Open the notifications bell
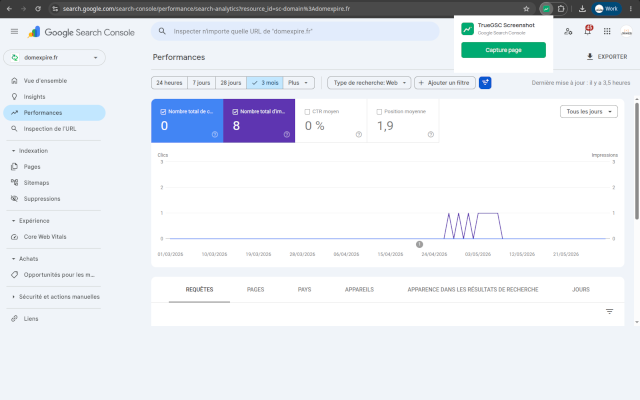The height and width of the screenshot is (400, 640). pyautogui.click(x=587, y=31)
